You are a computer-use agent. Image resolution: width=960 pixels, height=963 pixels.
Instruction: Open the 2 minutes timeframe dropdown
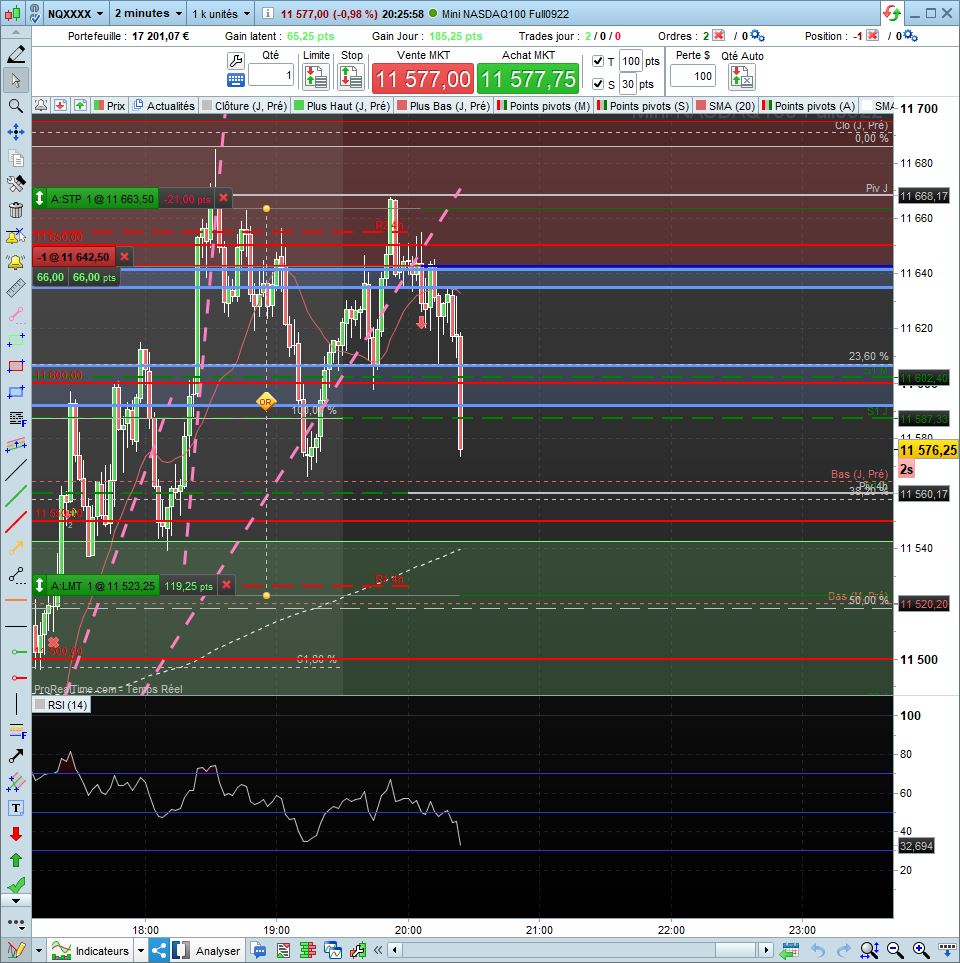point(148,14)
